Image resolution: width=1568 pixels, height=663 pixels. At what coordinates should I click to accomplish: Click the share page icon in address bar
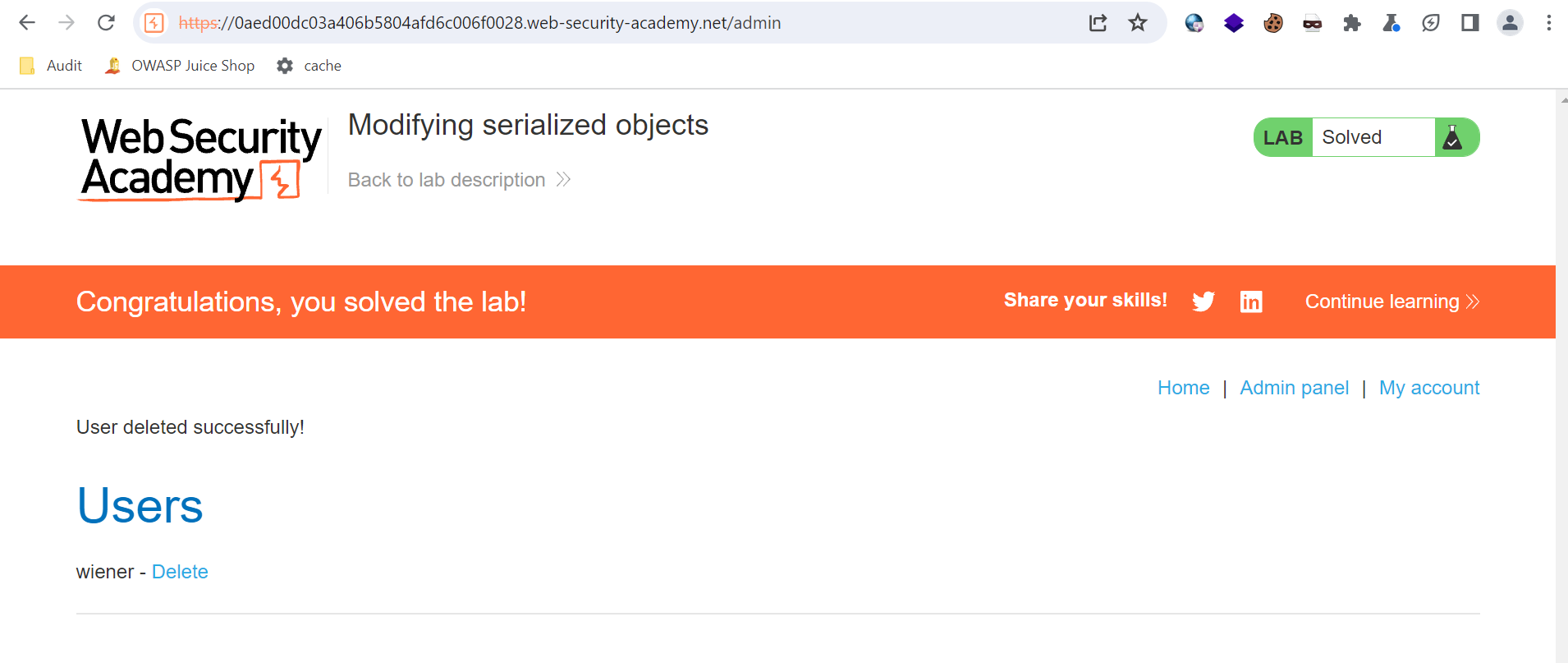tap(1098, 23)
